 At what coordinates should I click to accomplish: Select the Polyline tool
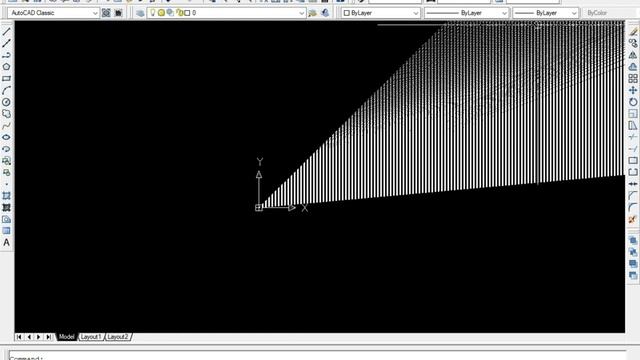click(x=7, y=55)
